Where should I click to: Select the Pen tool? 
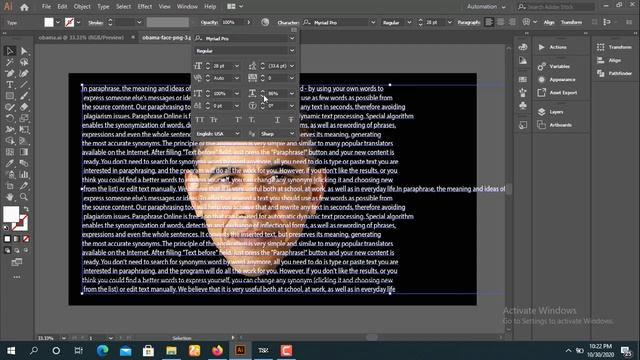point(10,73)
